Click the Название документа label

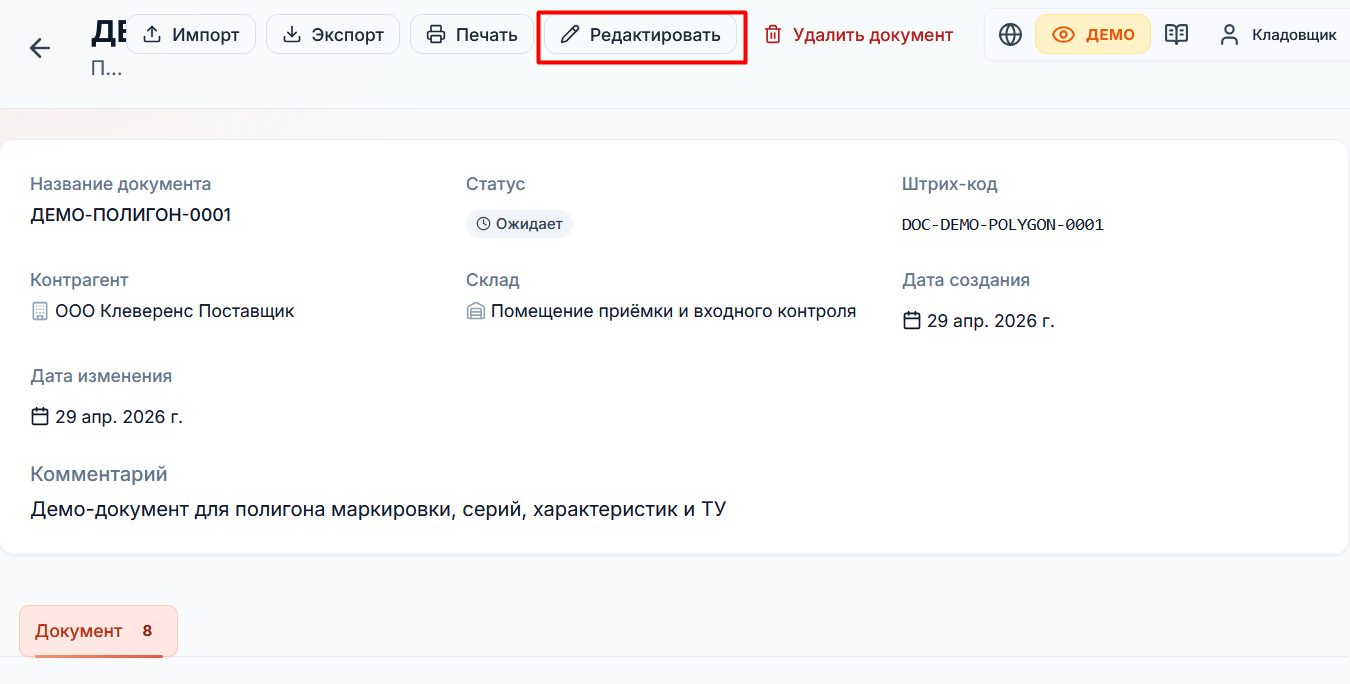click(120, 184)
